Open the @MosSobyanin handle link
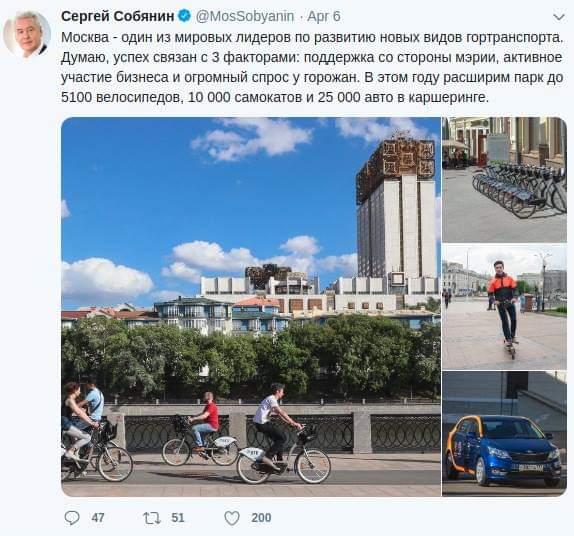The image size is (574, 536). point(245,16)
